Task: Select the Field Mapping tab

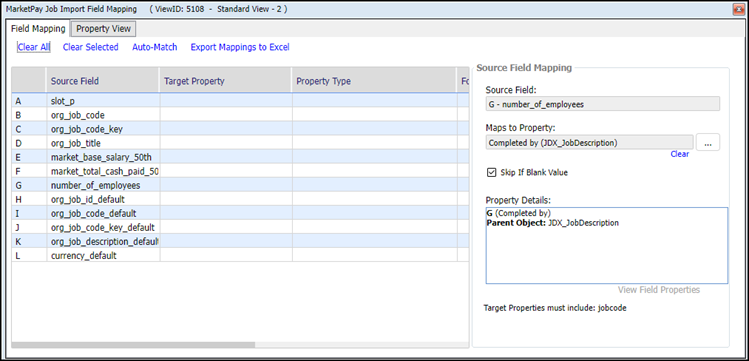Action: (38, 29)
